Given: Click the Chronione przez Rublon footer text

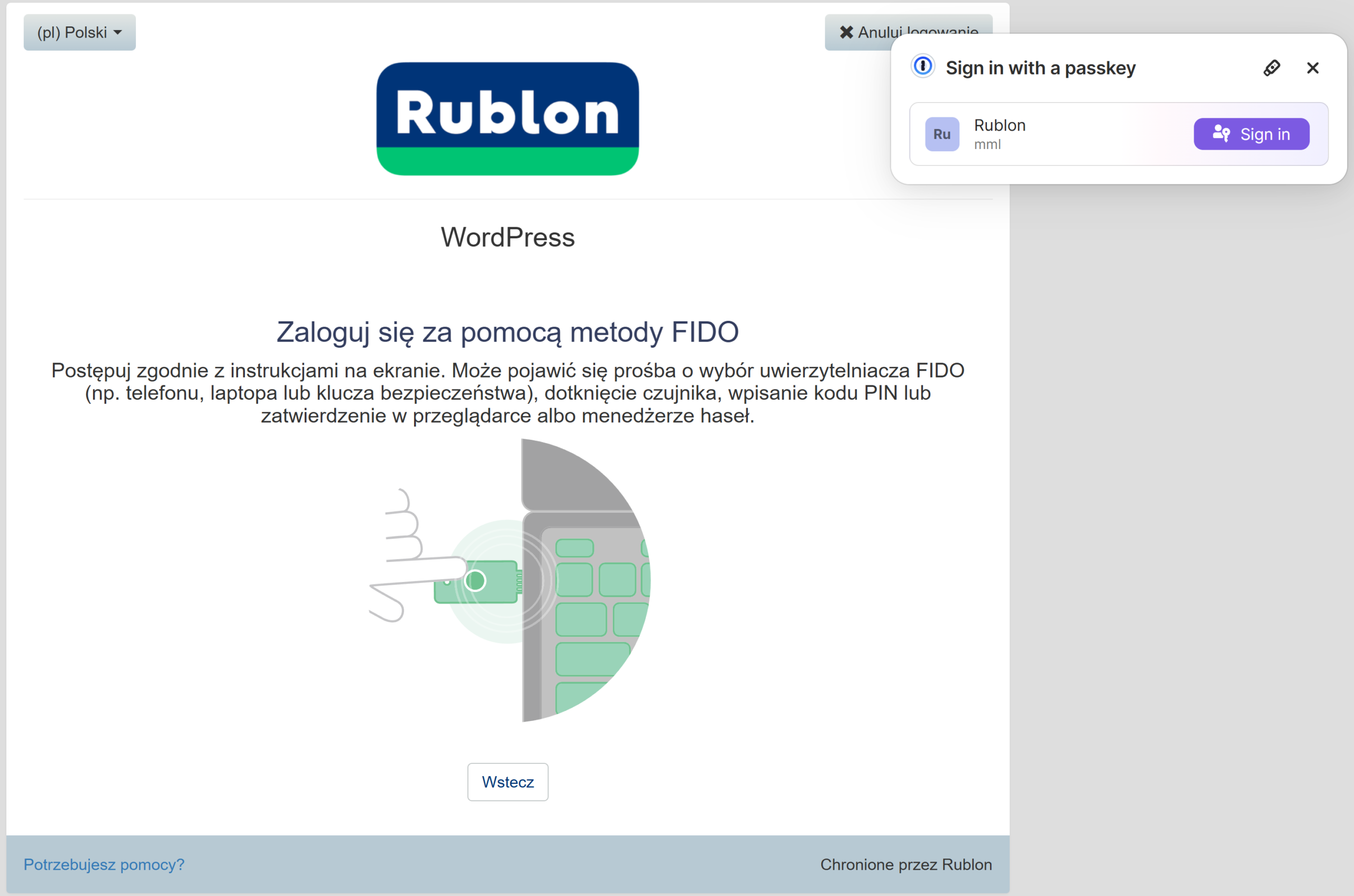Looking at the screenshot, I should (905, 864).
